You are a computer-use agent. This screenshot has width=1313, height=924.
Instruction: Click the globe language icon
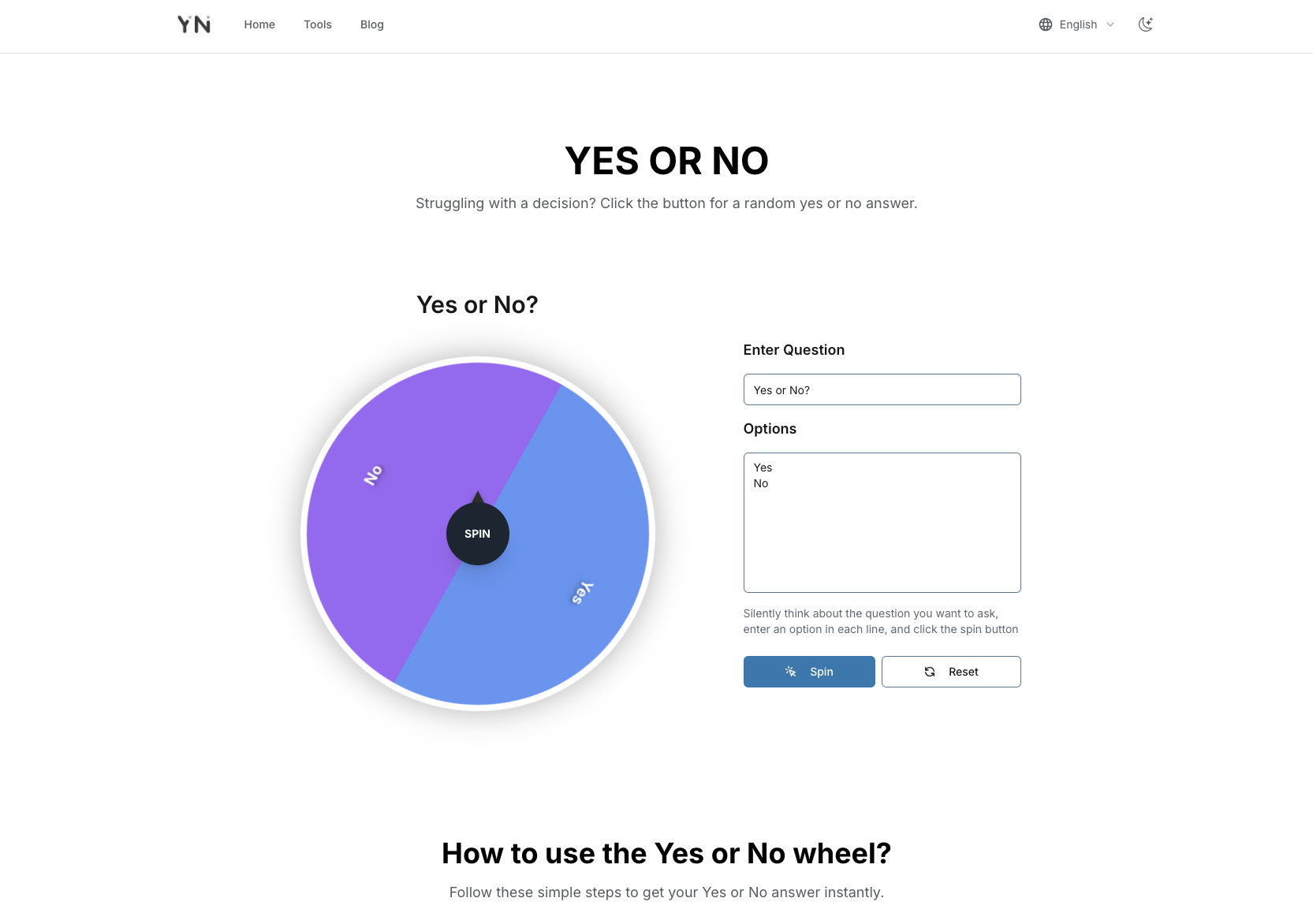click(1046, 24)
